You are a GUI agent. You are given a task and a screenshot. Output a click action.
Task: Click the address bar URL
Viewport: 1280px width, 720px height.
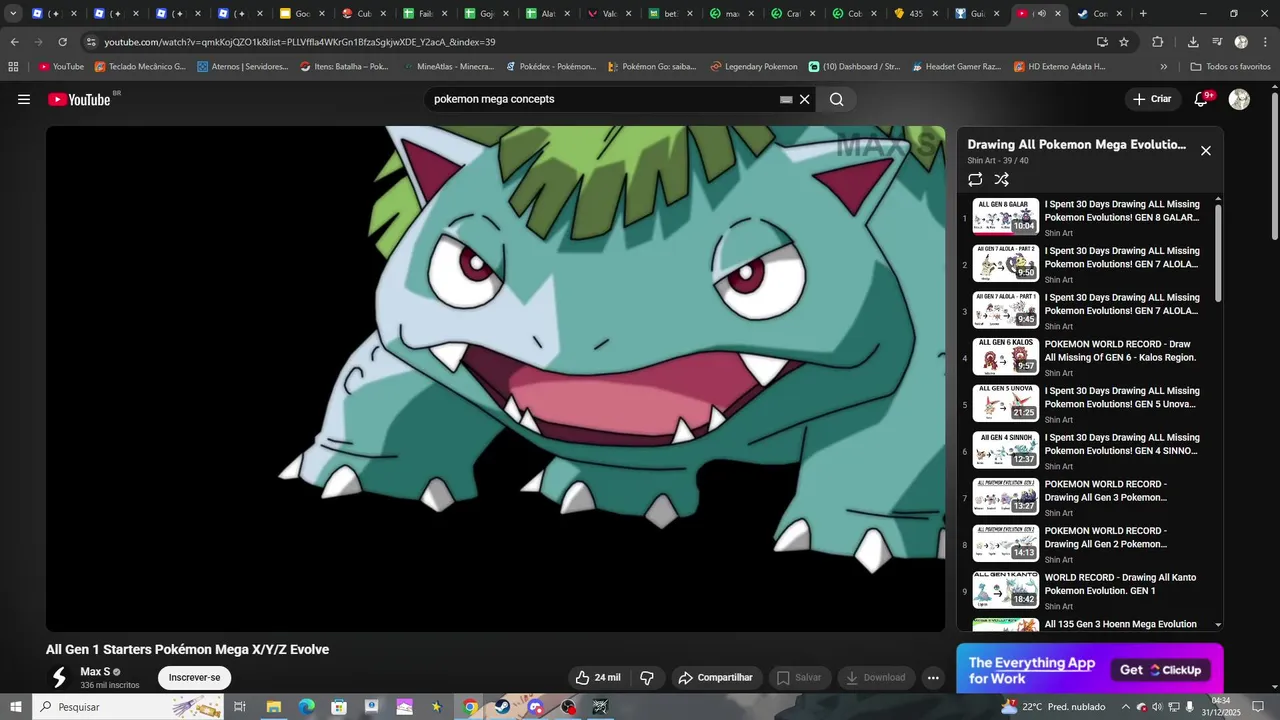[300, 42]
